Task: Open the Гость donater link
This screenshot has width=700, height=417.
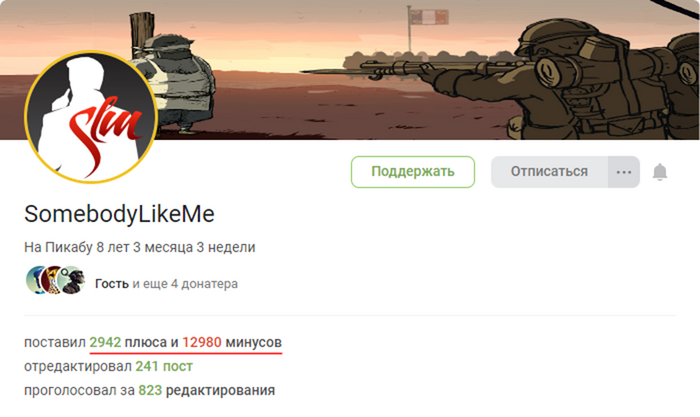Action: [x=112, y=284]
